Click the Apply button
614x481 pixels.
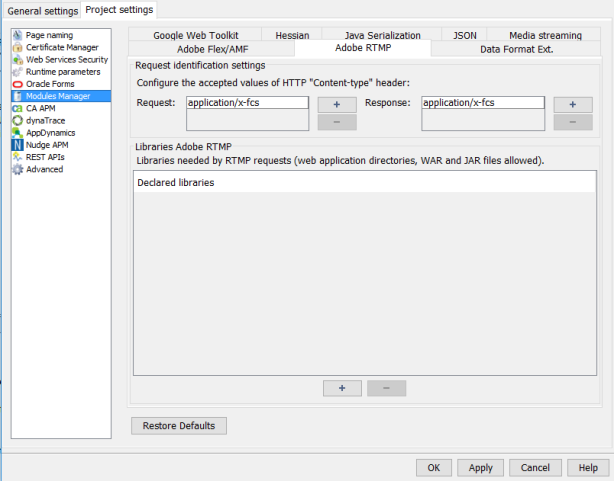click(x=480, y=468)
